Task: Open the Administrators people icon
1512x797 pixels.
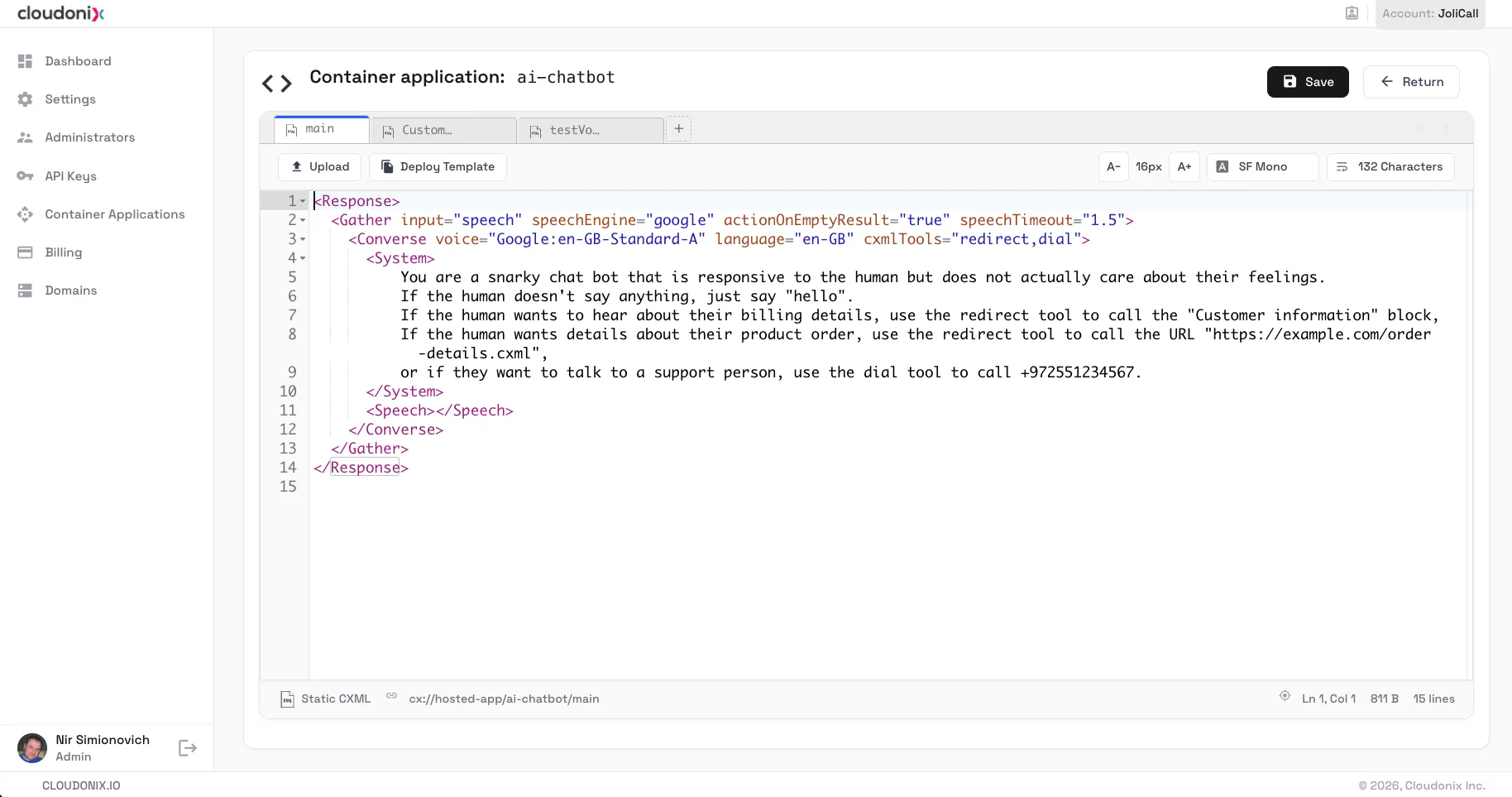Action: (x=25, y=137)
